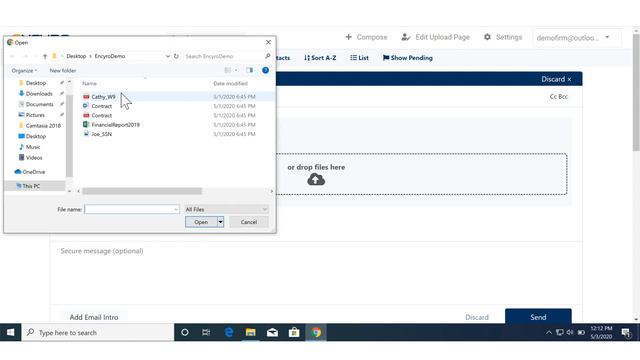Open the Open button's dropdown arrow
Viewport: 640px width, 360px height.
click(x=220, y=222)
